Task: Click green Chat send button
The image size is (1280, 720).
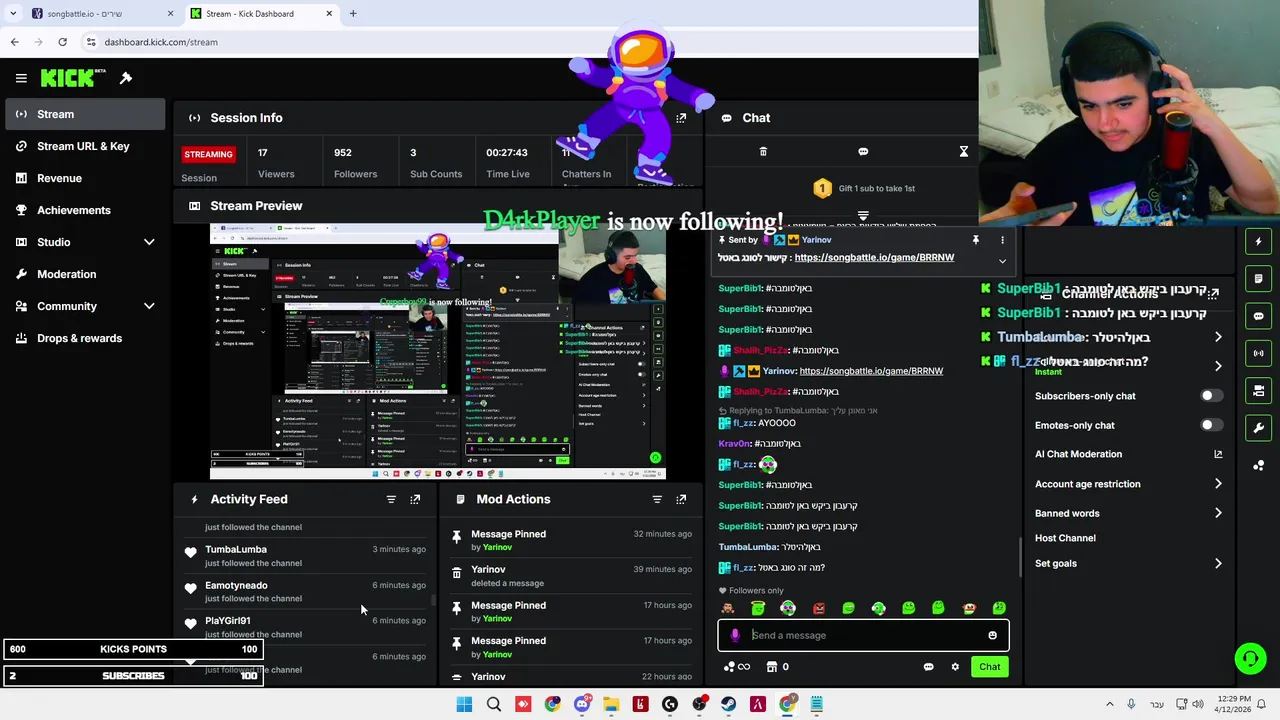Action: tap(989, 667)
